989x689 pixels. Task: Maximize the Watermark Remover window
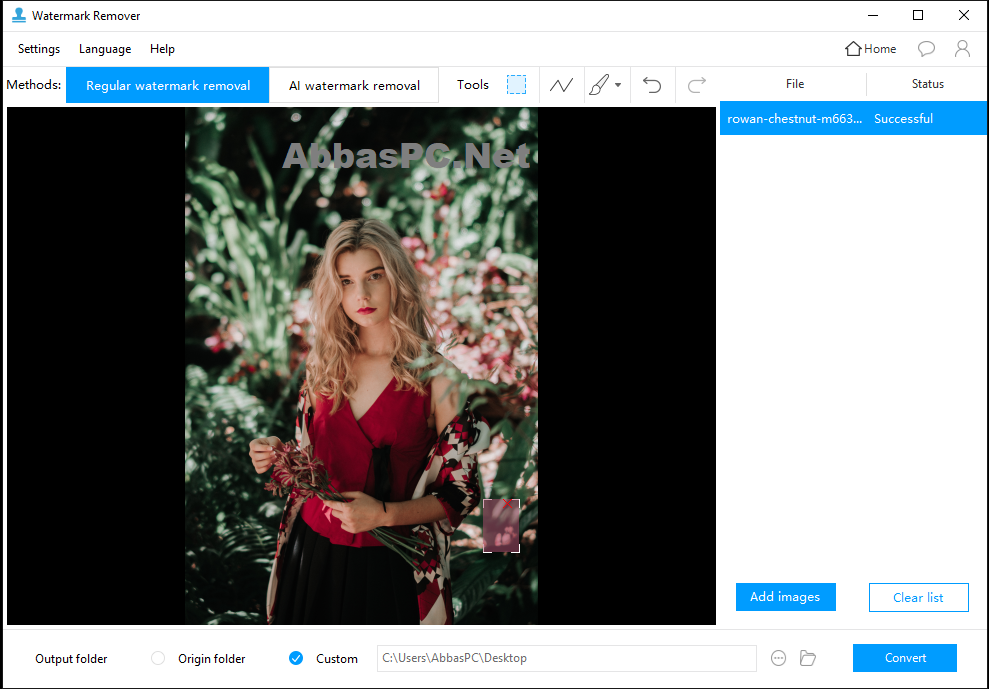tap(918, 15)
